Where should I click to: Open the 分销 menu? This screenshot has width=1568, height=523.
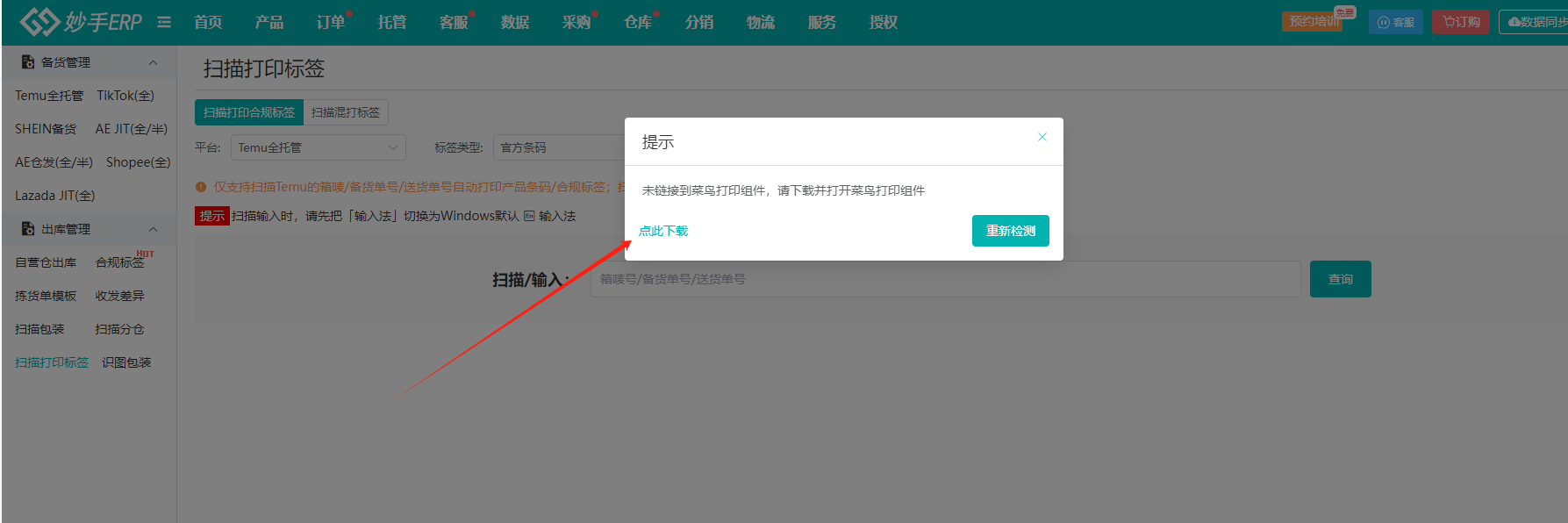(x=699, y=22)
